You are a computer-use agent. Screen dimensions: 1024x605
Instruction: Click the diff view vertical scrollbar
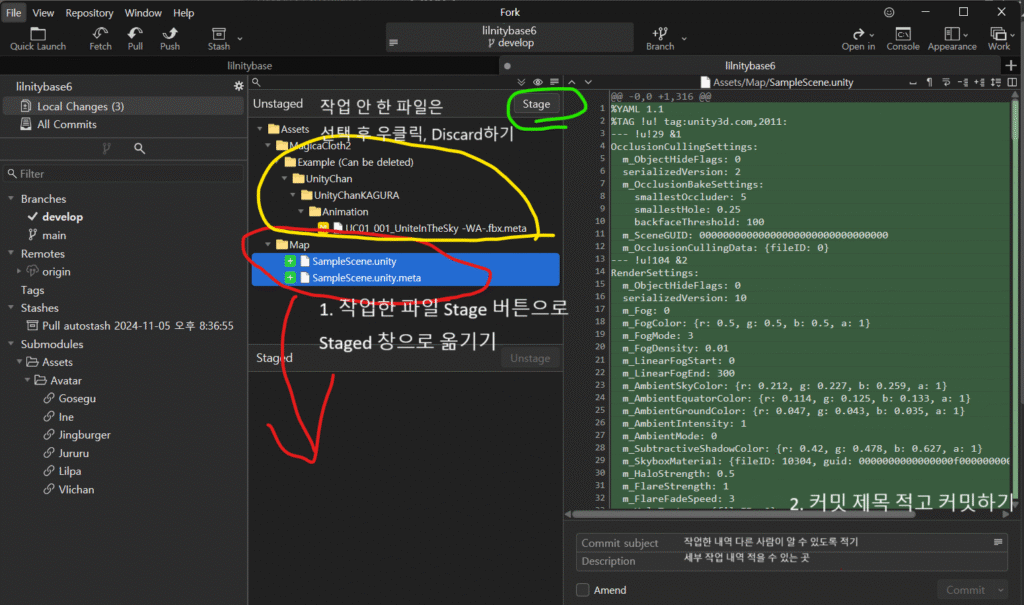(x=1018, y=300)
